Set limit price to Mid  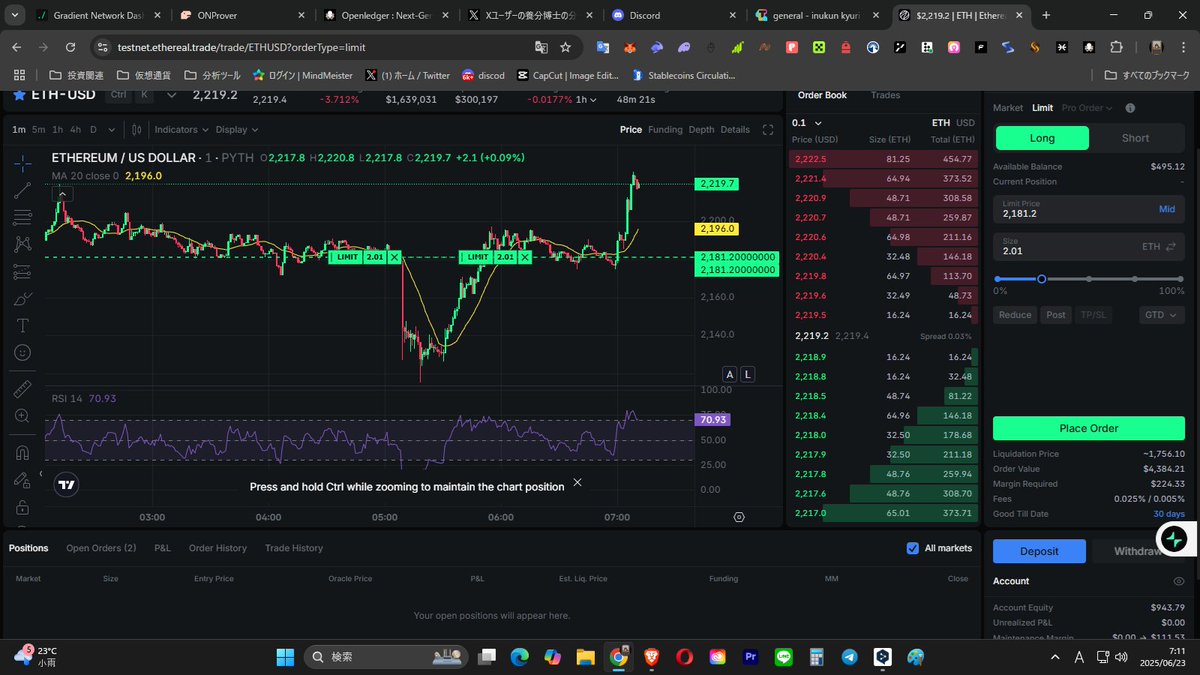1167,209
